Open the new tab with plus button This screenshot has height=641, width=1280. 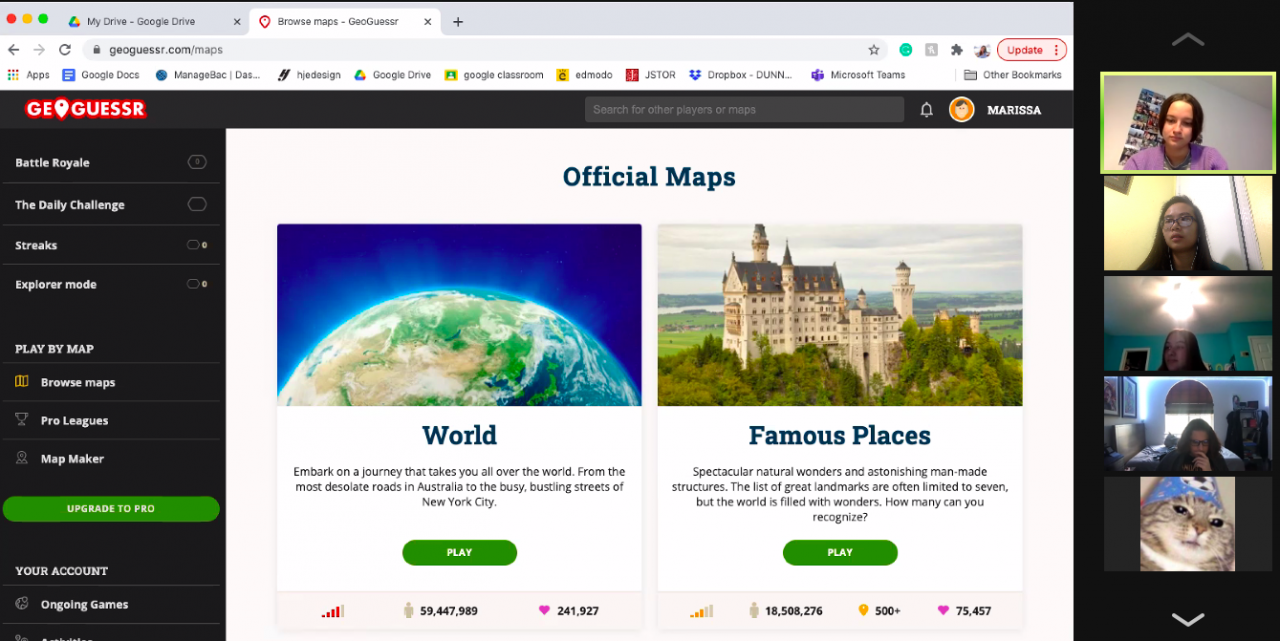[458, 21]
